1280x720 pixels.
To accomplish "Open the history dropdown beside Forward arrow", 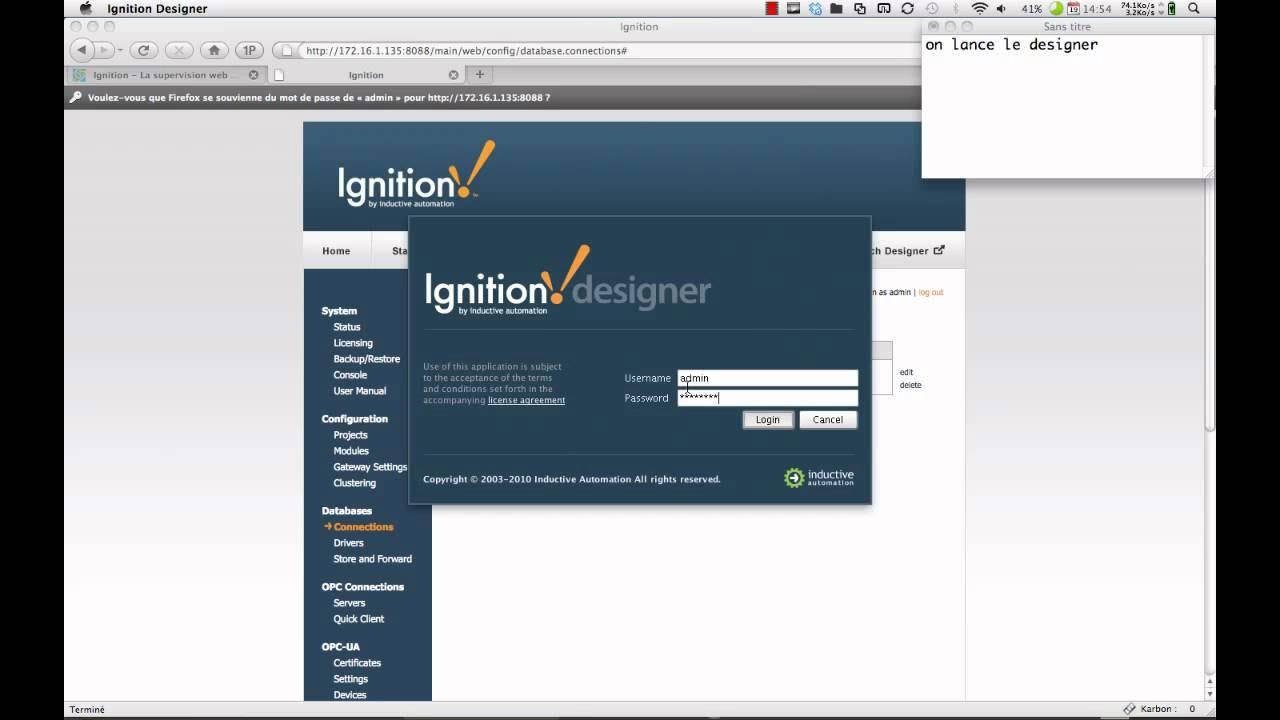I will coord(120,50).
